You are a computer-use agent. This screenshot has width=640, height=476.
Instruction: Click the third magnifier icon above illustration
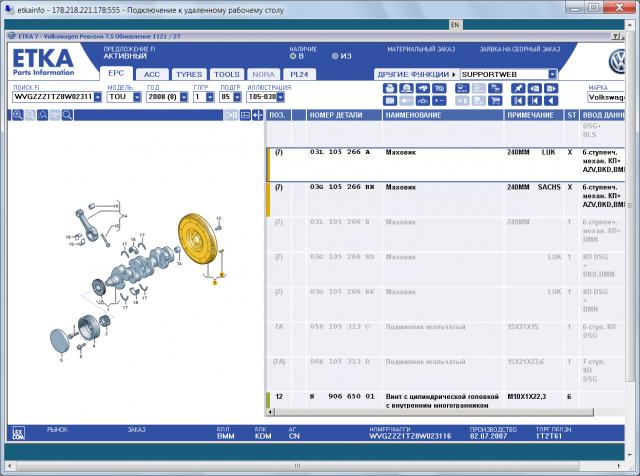(42, 115)
